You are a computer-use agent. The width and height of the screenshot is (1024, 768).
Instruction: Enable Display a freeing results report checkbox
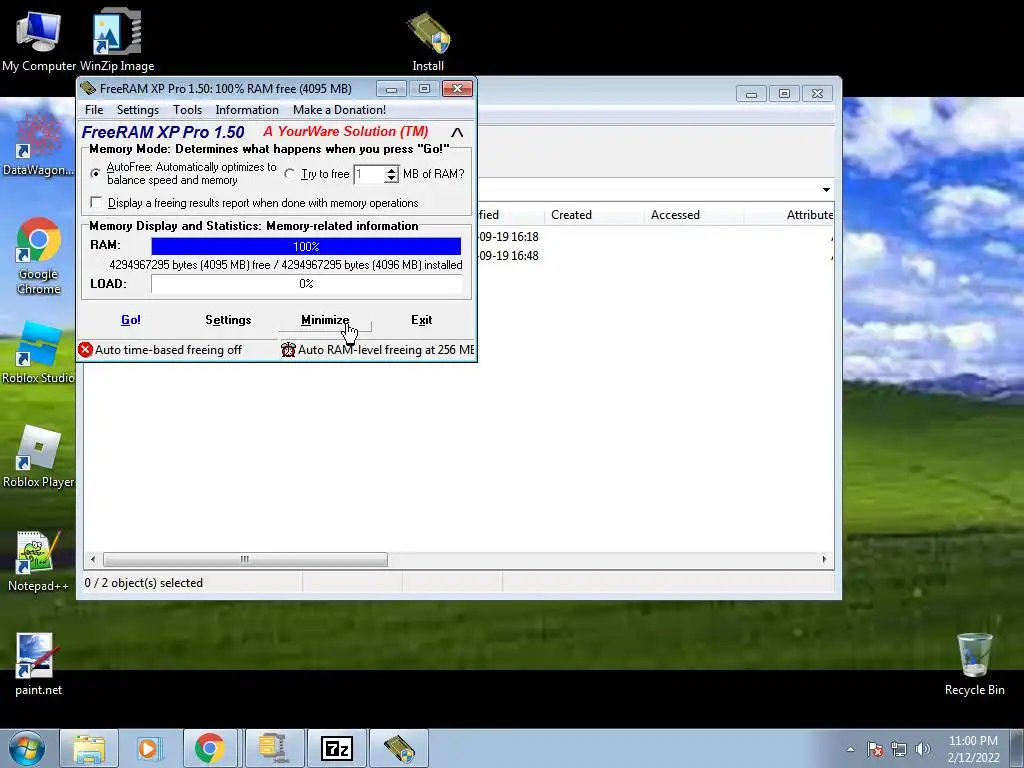pyautogui.click(x=97, y=202)
